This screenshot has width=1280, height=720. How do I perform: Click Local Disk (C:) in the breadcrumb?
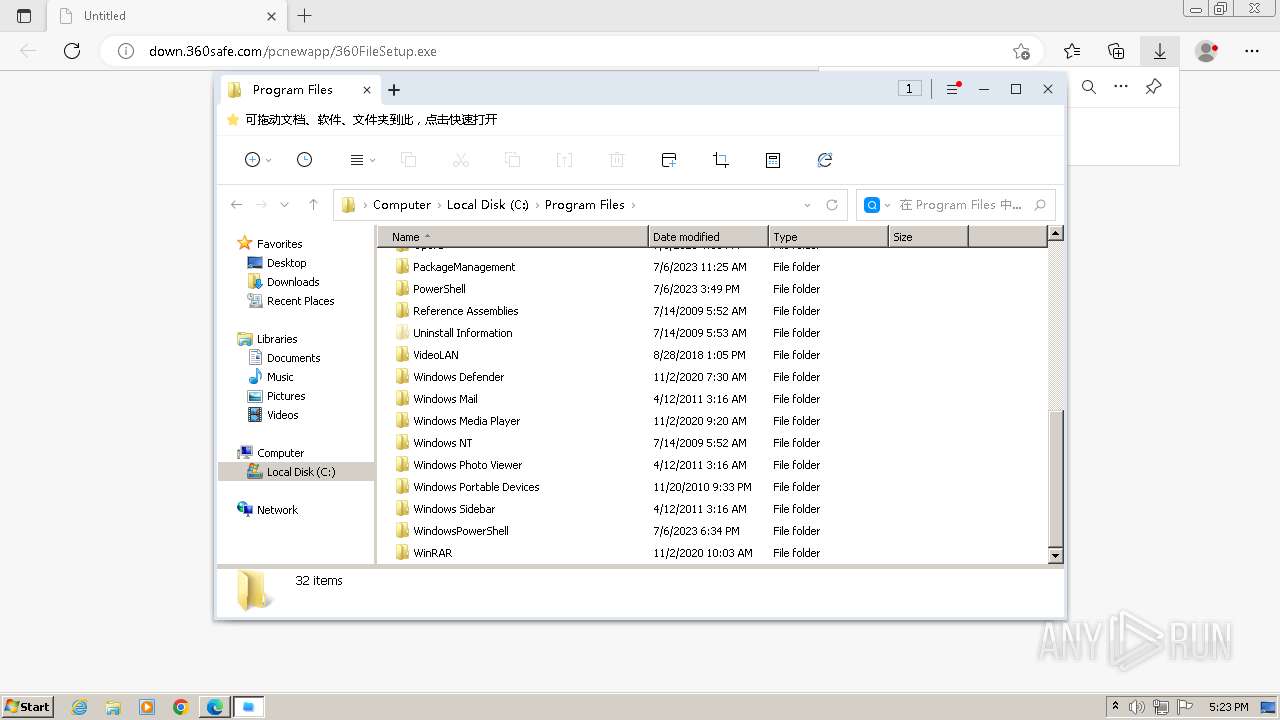click(488, 205)
